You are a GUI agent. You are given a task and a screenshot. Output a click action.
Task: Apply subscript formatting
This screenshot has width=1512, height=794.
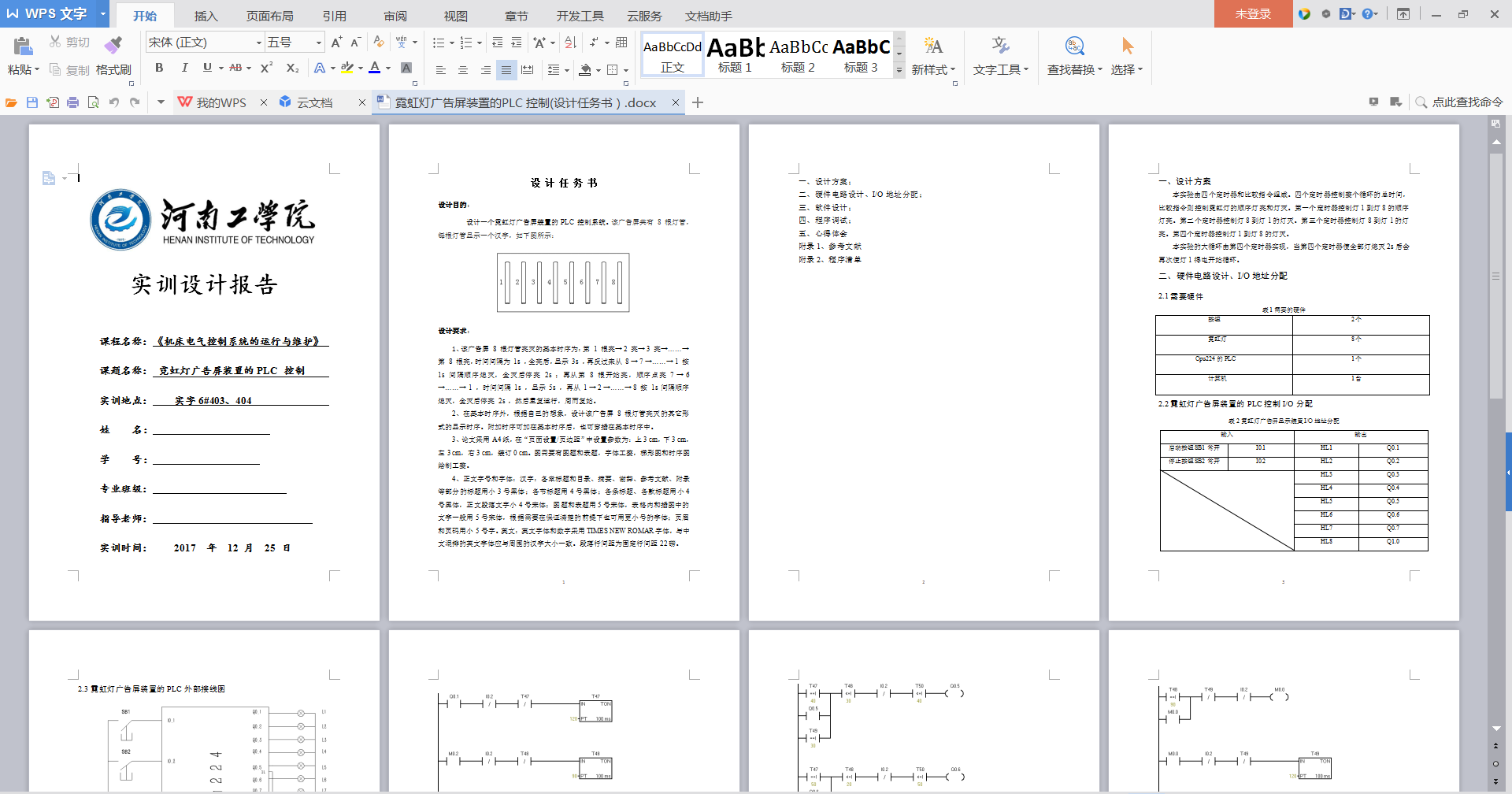click(x=292, y=69)
